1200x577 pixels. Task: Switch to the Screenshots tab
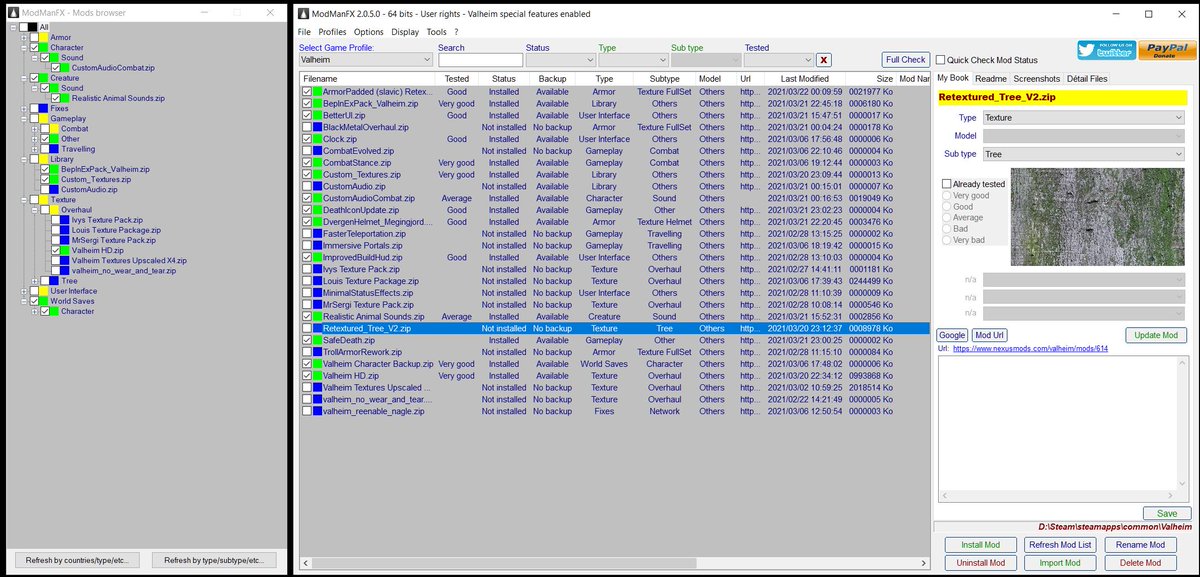(x=1036, y=78)
